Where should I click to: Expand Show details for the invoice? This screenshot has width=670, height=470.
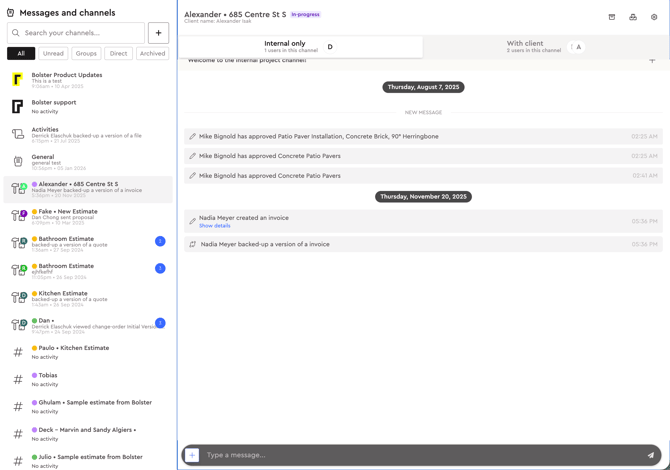(214, 226)
